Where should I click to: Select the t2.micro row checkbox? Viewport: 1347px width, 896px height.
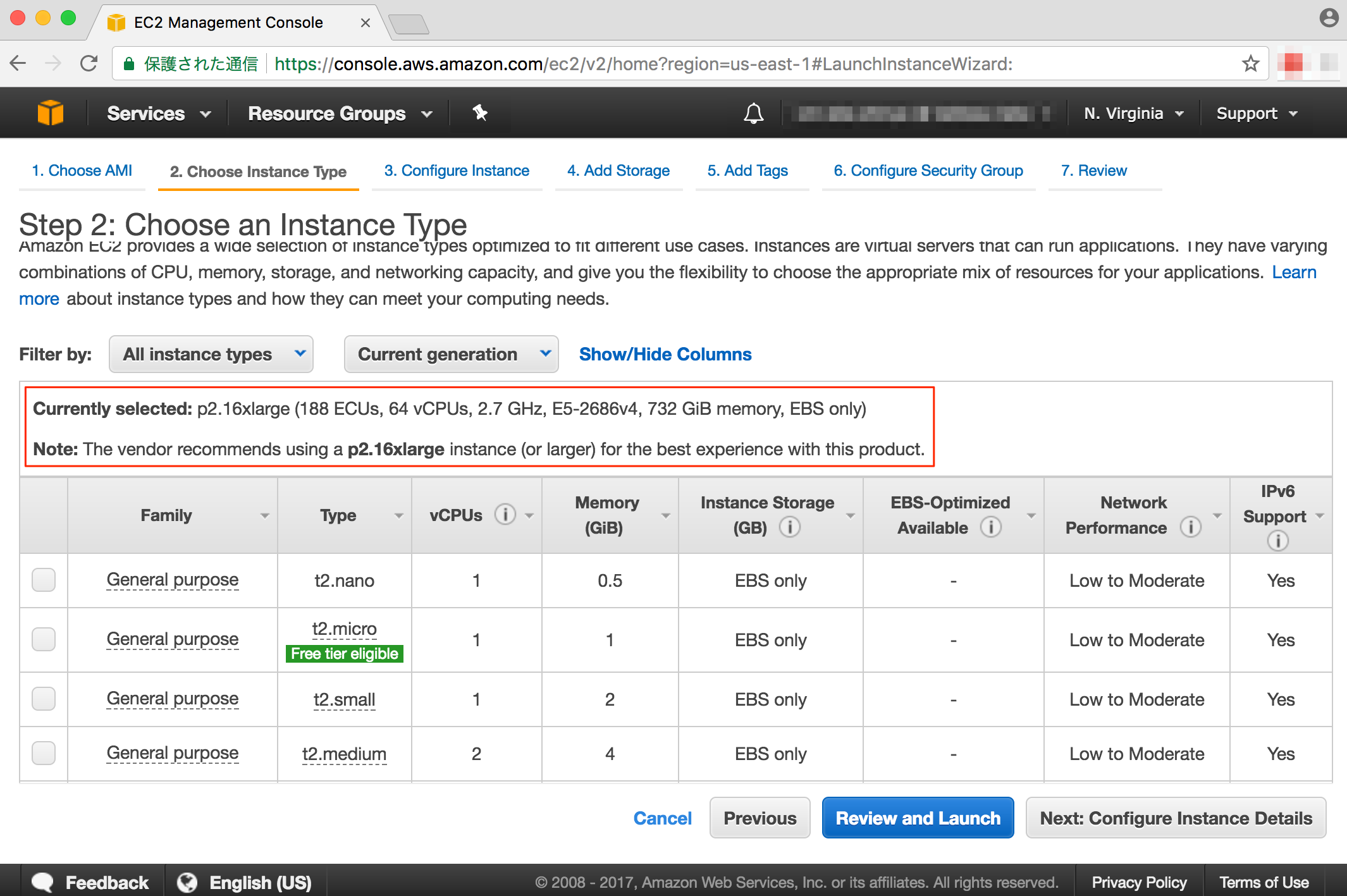click(44, 639)
